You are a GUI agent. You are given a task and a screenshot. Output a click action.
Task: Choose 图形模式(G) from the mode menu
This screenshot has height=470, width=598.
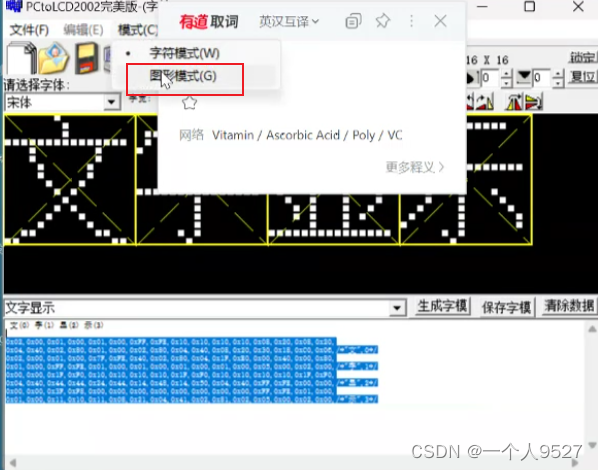pyautogui.click(x=183, y=76)
